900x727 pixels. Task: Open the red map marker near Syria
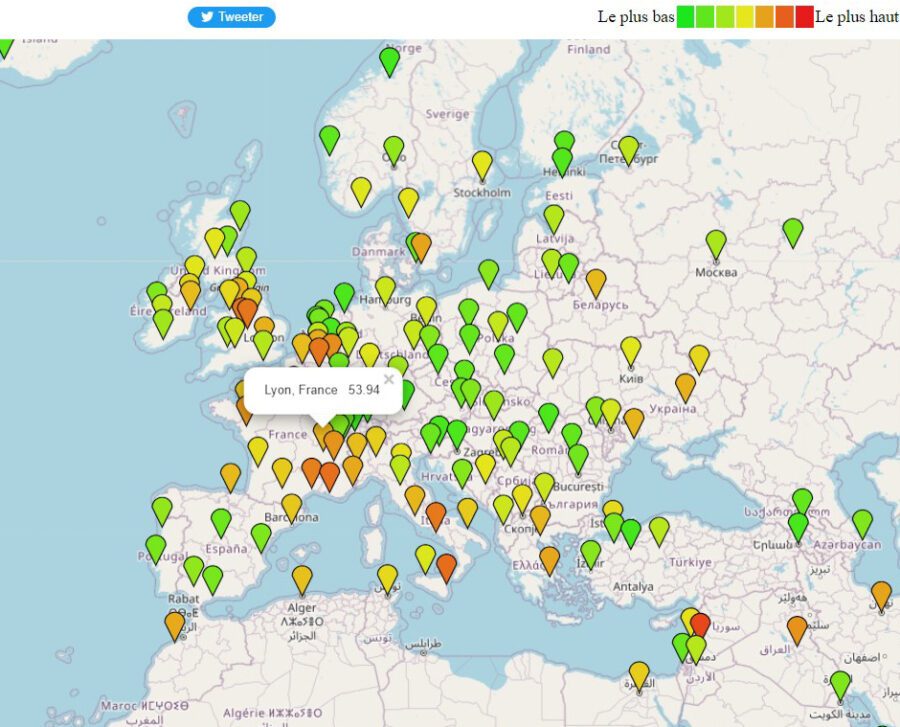tap(700, 625)
